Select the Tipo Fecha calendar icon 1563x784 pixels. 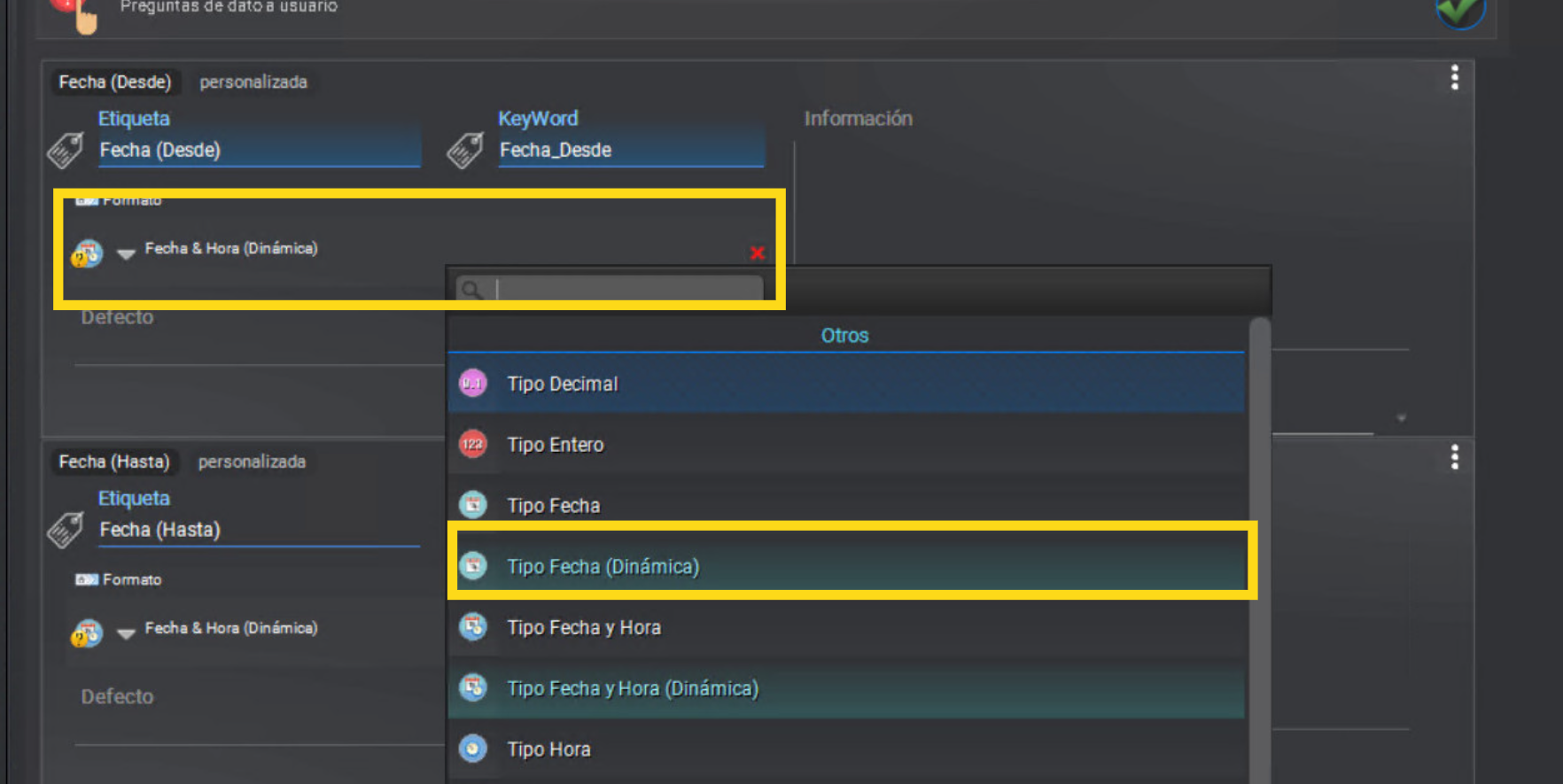473,505
